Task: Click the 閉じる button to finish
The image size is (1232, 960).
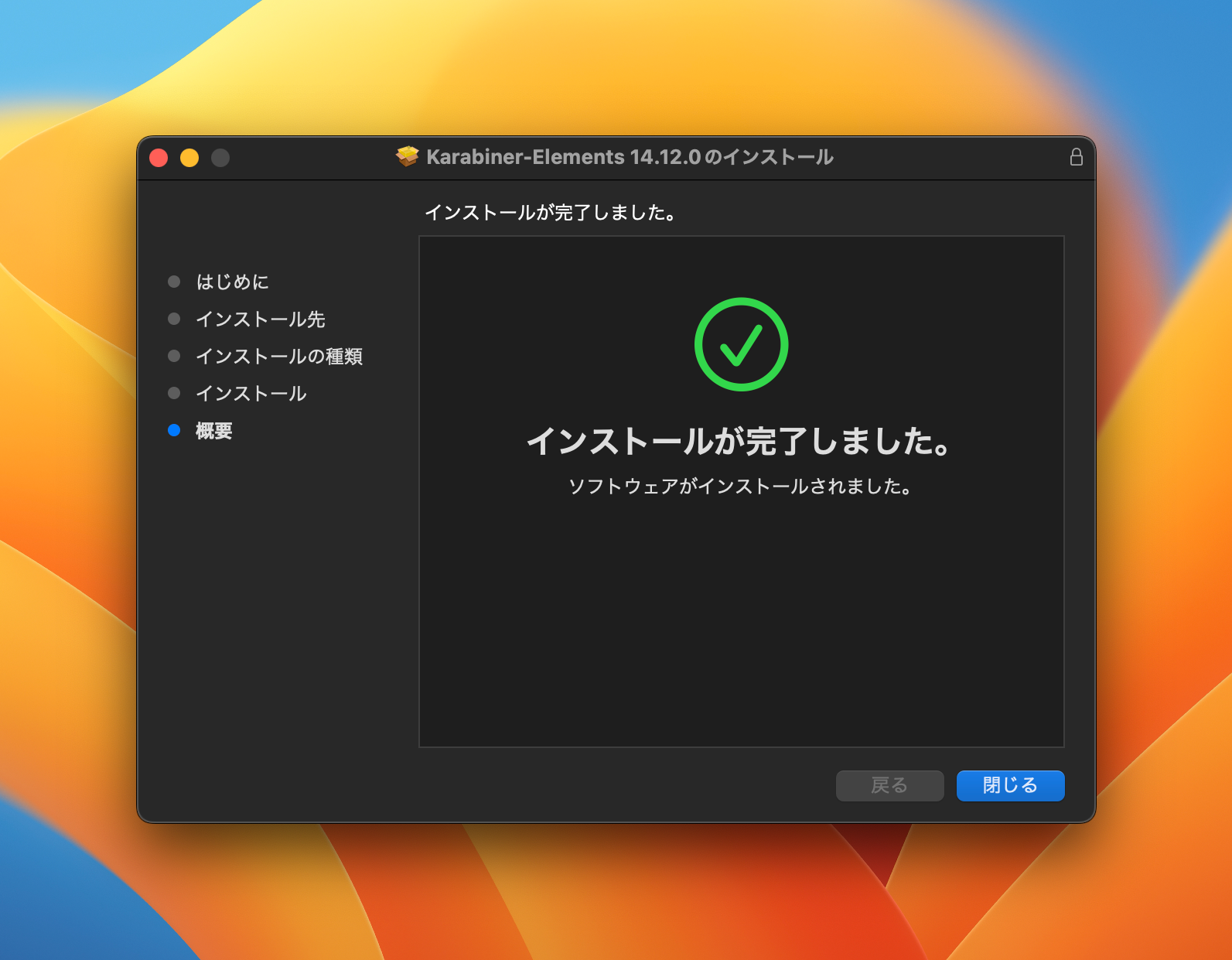Action: pos(1010,785)
